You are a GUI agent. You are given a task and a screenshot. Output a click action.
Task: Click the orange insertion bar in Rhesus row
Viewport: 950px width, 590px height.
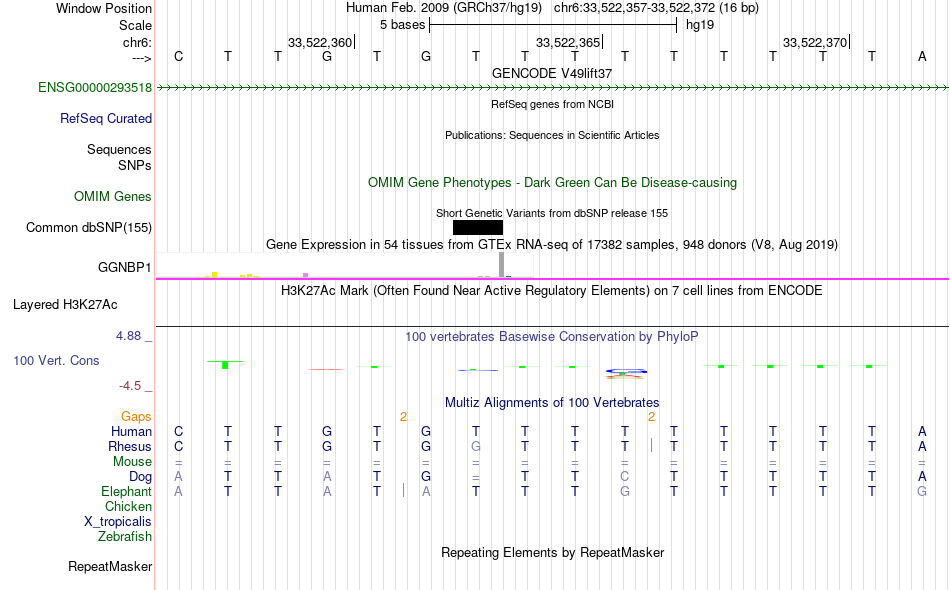click(651, 445)
